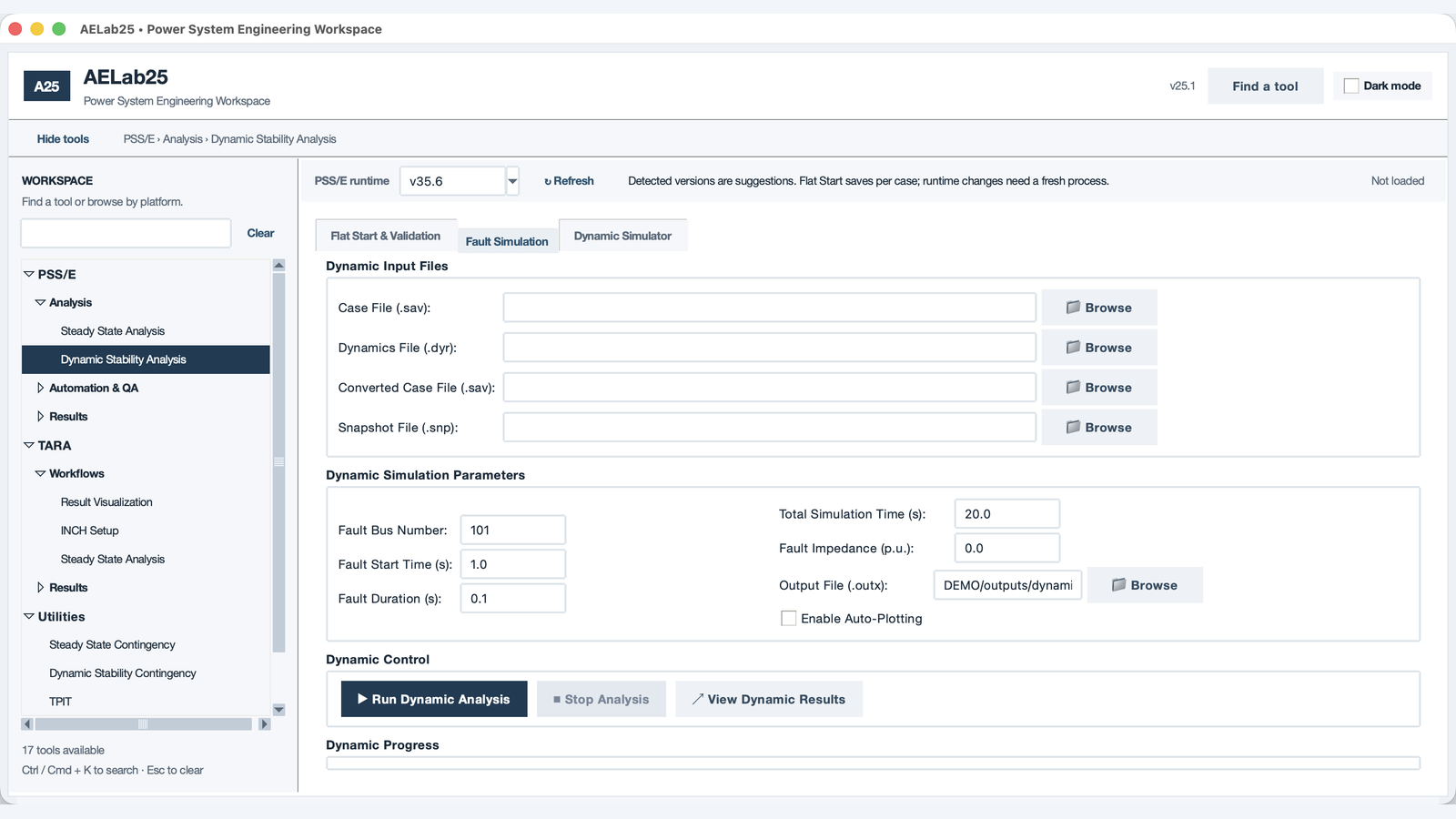This screenshot has height=819, width=1456.
Task: Click horizontal scrollbar right arrow
Action: pos(265,724)
